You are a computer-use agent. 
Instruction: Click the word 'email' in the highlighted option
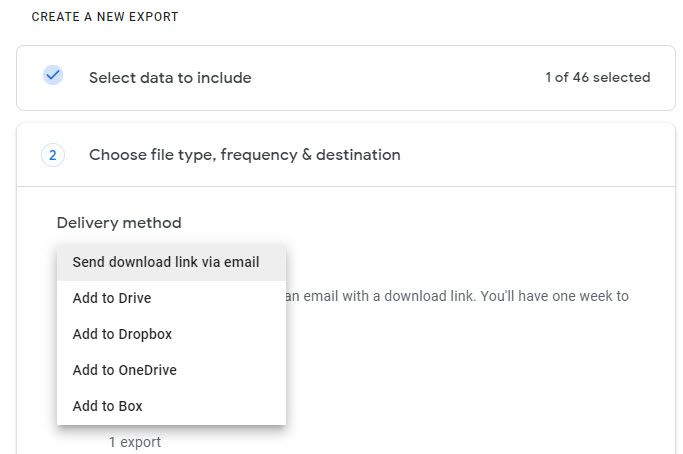click(x=240, y=262)
